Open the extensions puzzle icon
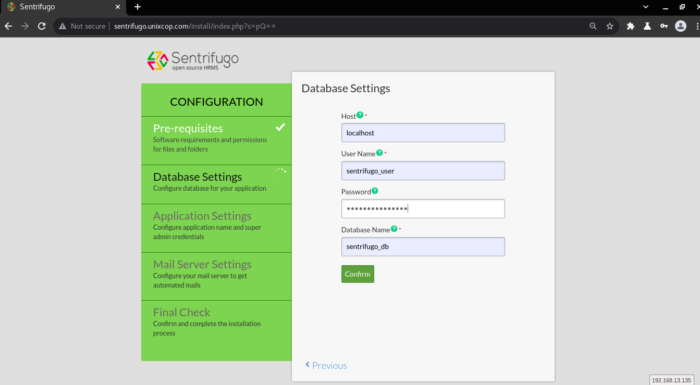 pyautogui.click(x=630, y=26)
